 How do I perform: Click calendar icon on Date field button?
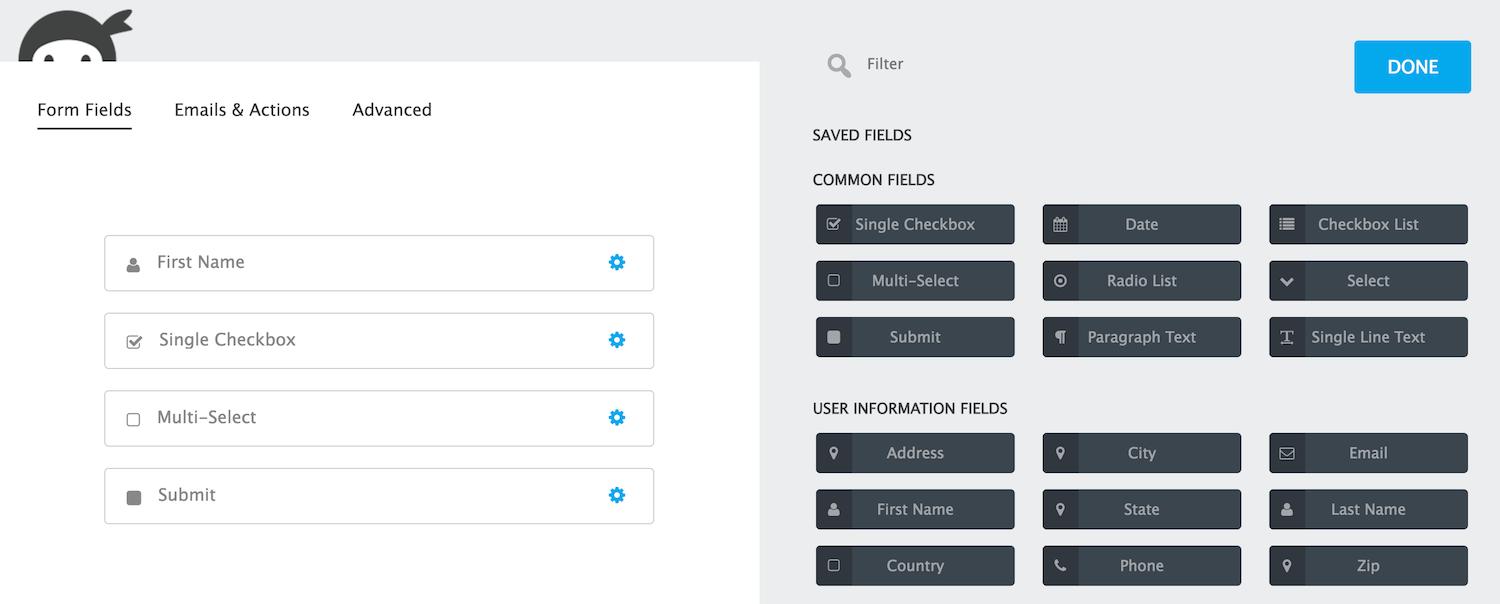[x=1060, y=225]
